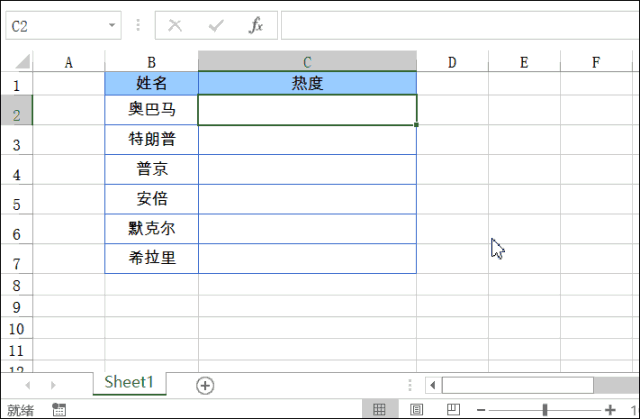This screenshot has width=640, height=419.
Task: Select column E header
Action: pos(524,62)
